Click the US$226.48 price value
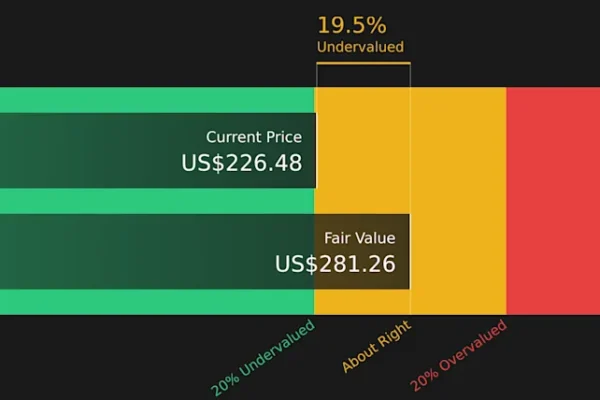The width and height of the screenshot is (600, 400). [x=242, y=162]
